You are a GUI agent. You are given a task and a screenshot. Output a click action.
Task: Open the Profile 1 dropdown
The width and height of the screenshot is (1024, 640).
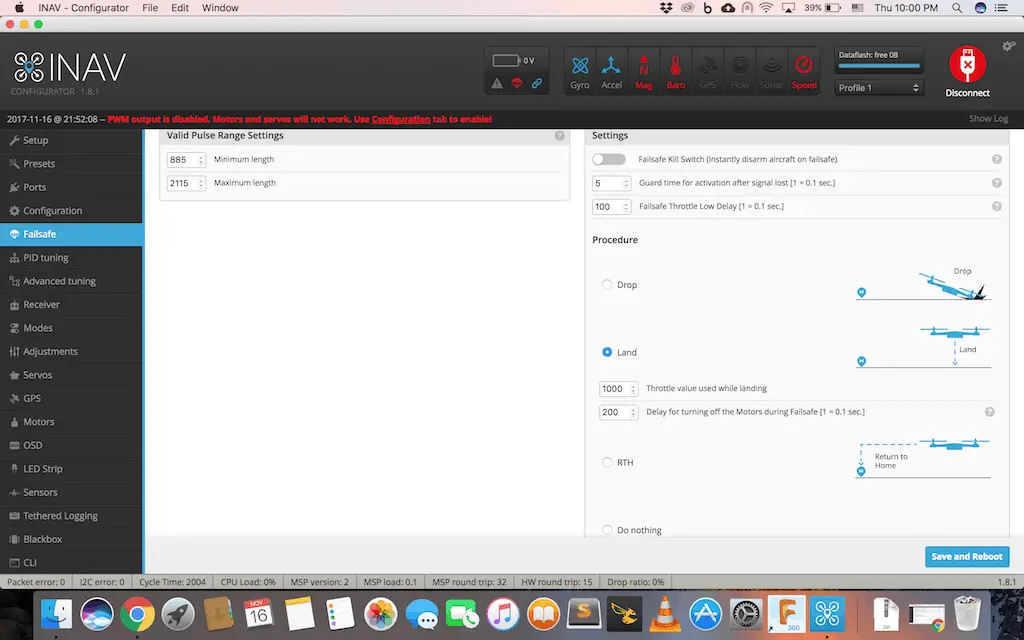[x=878, y=88]
